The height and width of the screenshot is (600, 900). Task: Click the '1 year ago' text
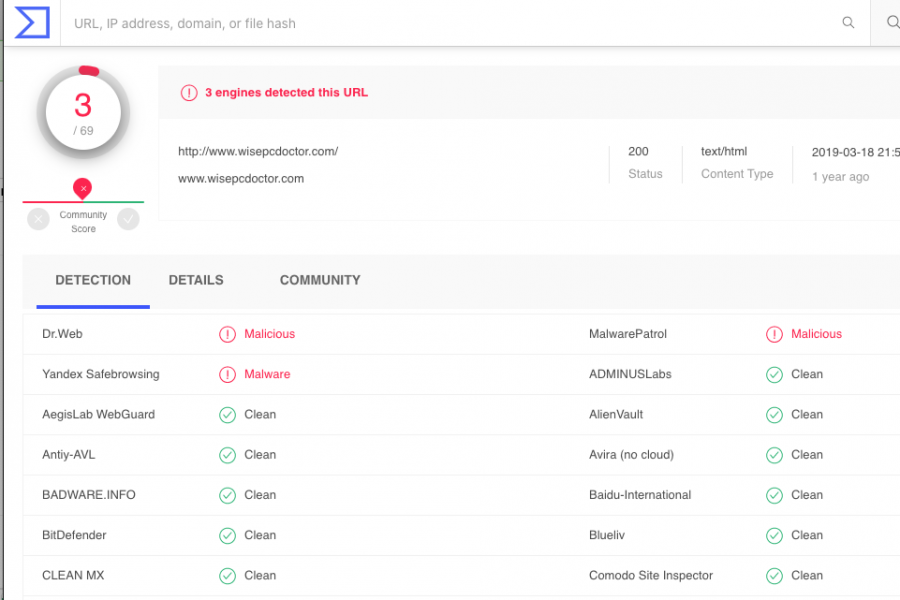(x=840, y=177)
